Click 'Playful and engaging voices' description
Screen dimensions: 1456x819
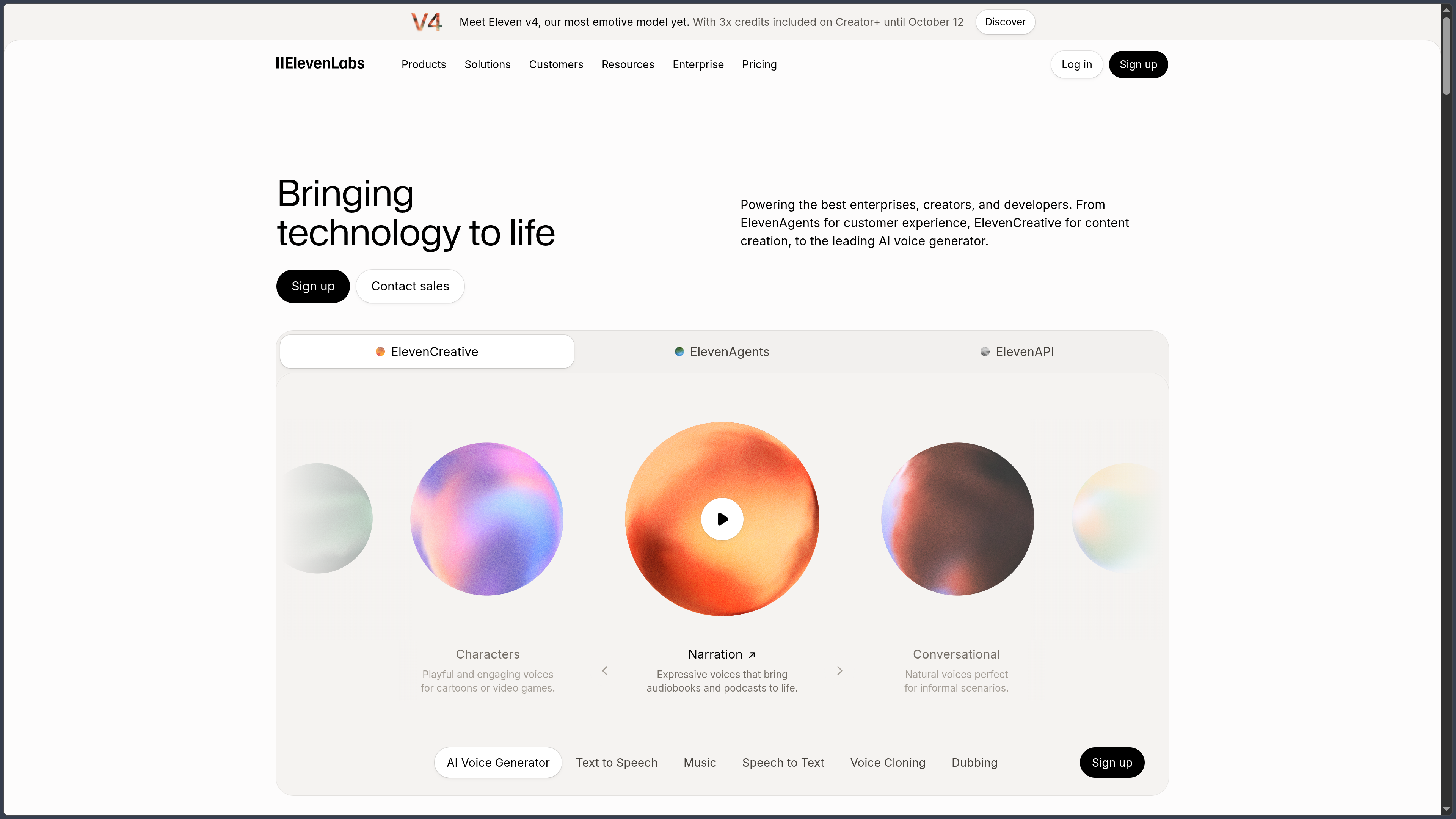tap(487, 681)
